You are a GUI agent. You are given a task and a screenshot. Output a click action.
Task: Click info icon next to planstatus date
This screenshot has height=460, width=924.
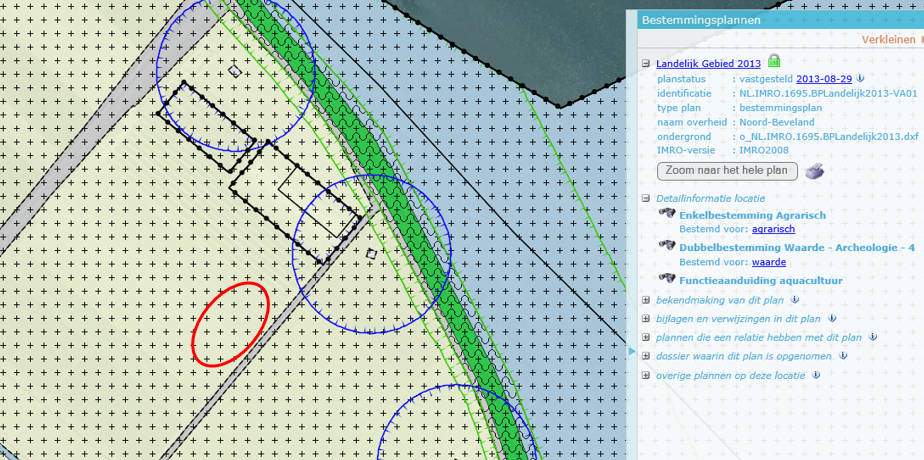(860, 78)
